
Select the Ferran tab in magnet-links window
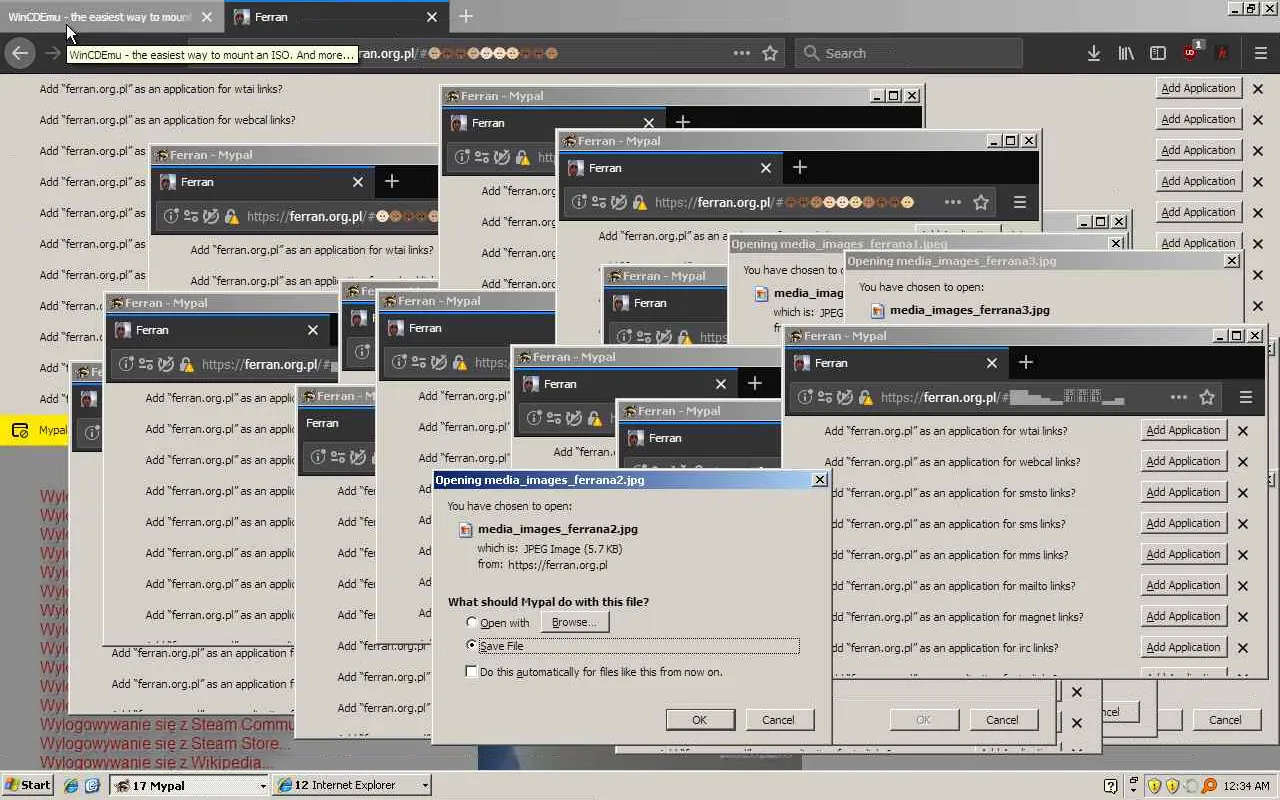(x=897, y=363)
